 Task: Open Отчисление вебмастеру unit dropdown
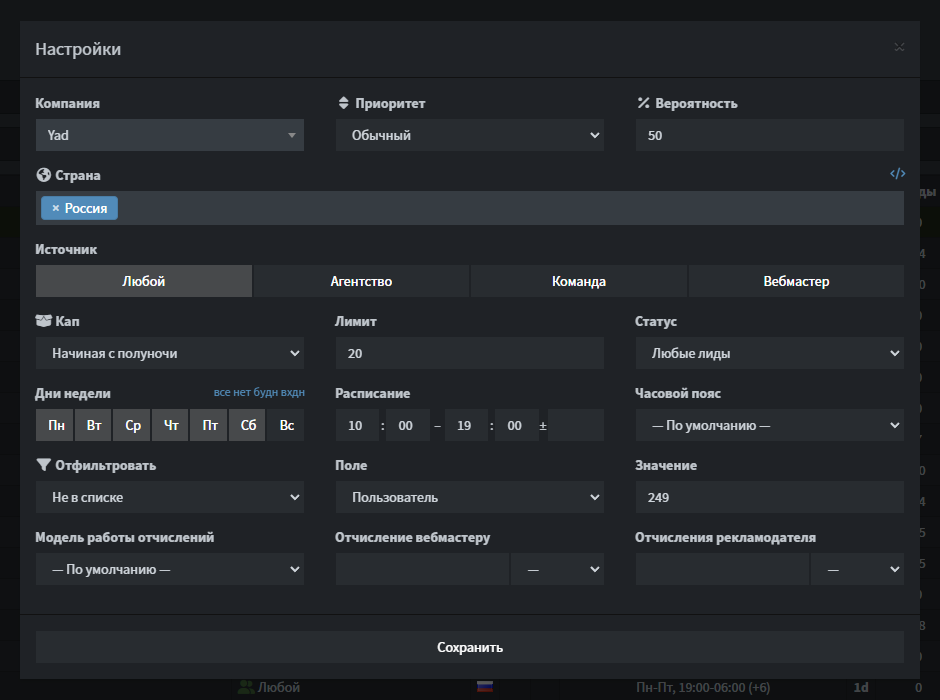[558, 569]
